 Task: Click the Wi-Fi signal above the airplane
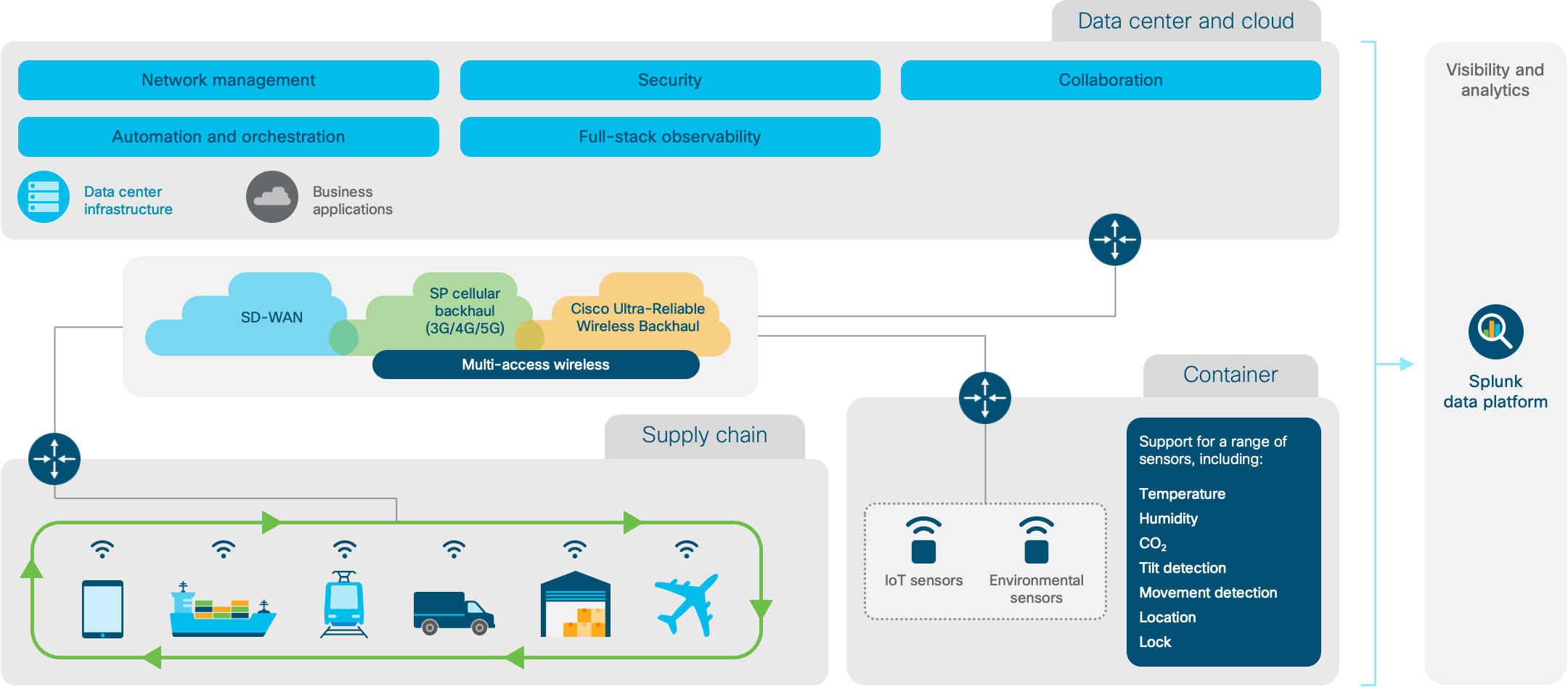[x=687, y=549]
